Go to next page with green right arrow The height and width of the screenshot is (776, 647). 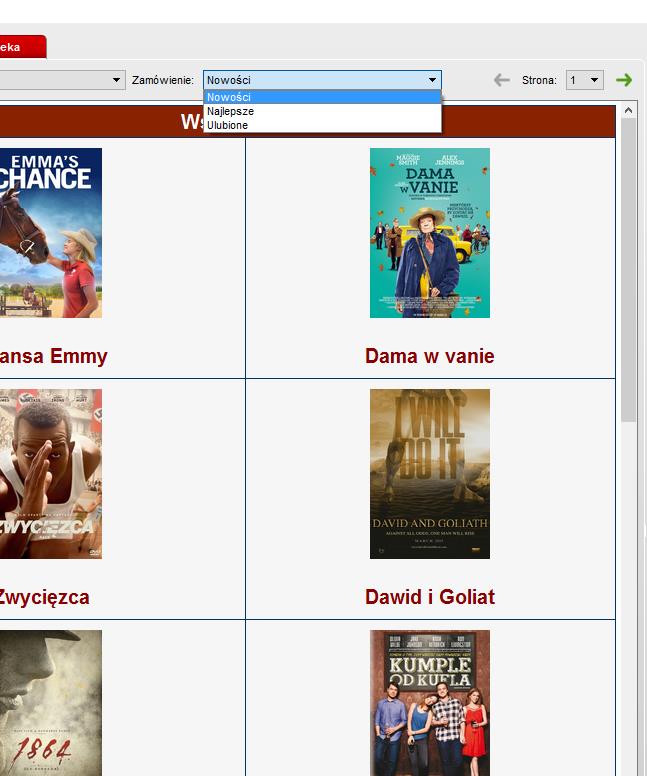624,80
